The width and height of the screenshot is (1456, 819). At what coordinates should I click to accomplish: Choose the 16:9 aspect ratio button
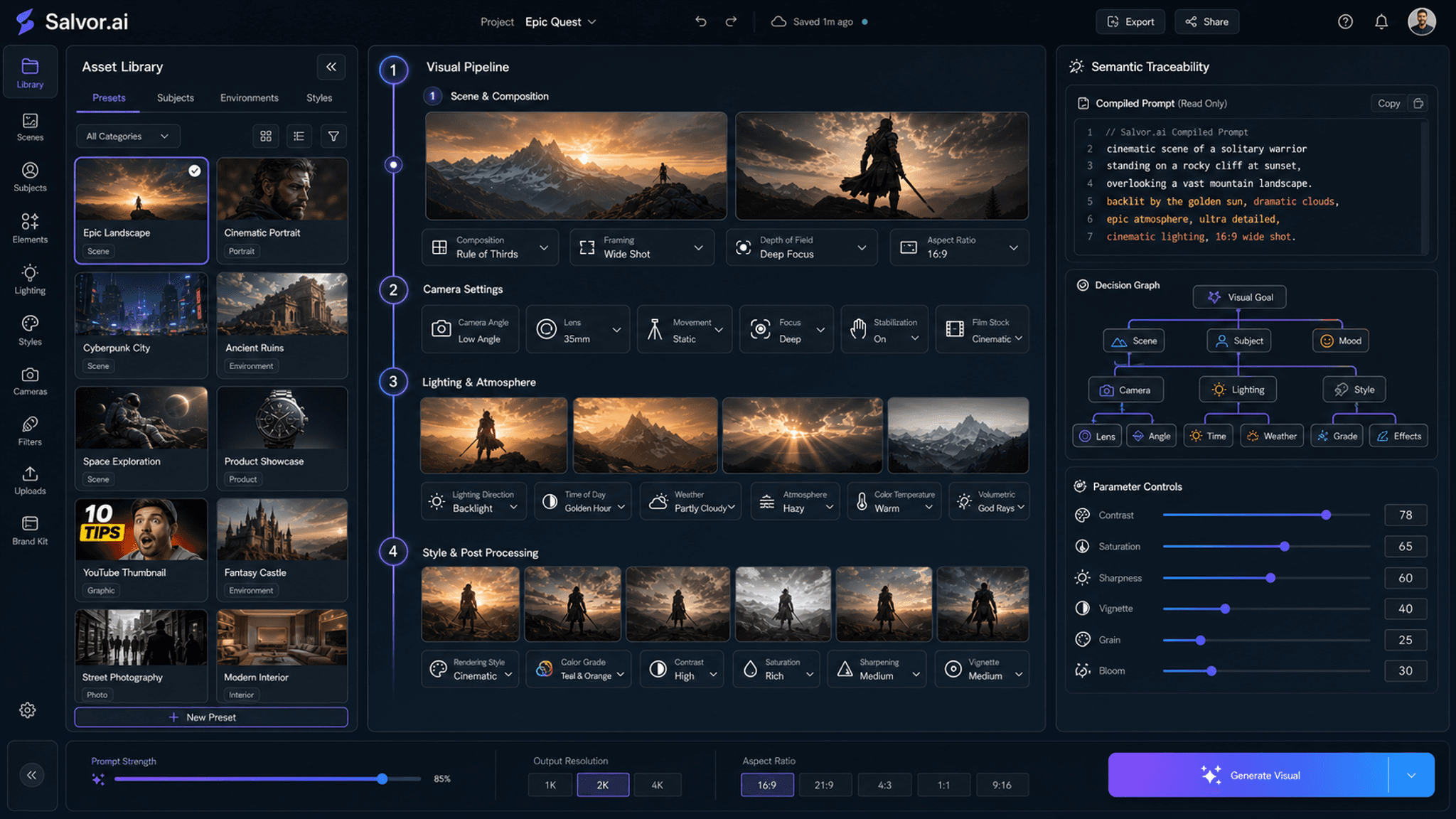pyautogui.click(x=767, y=785)
